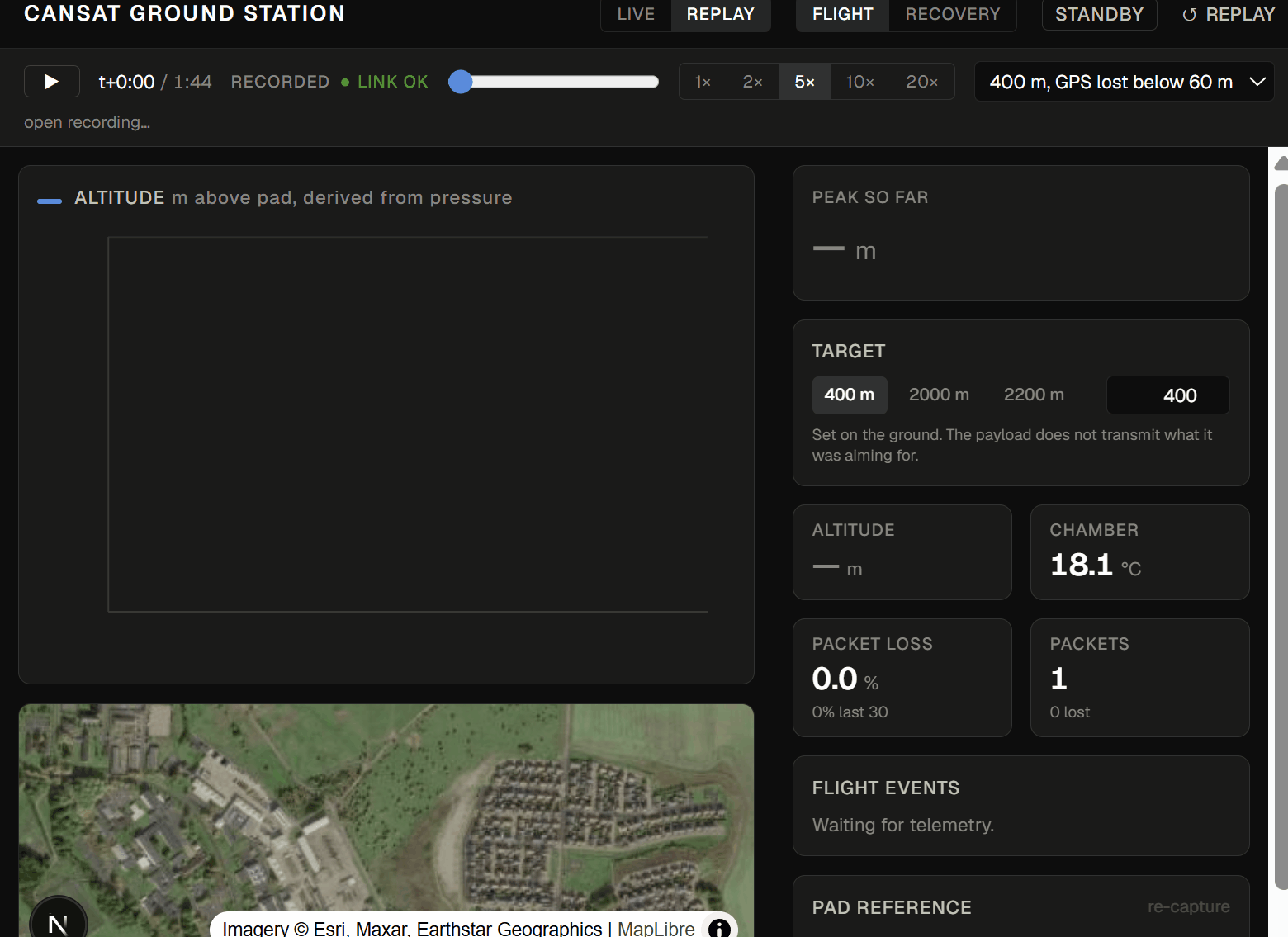This screenshot has width=1288, height=937.
Task: Click the '0 lost' packets text
Action: click(1070, 712)
